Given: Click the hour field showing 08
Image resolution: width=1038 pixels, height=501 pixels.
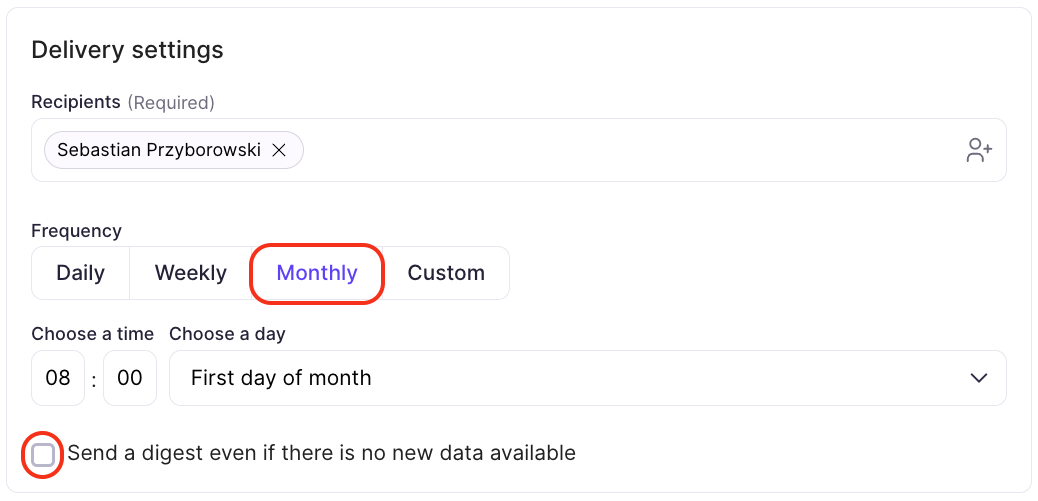Looking at the screenshot, I should (58, 378).
